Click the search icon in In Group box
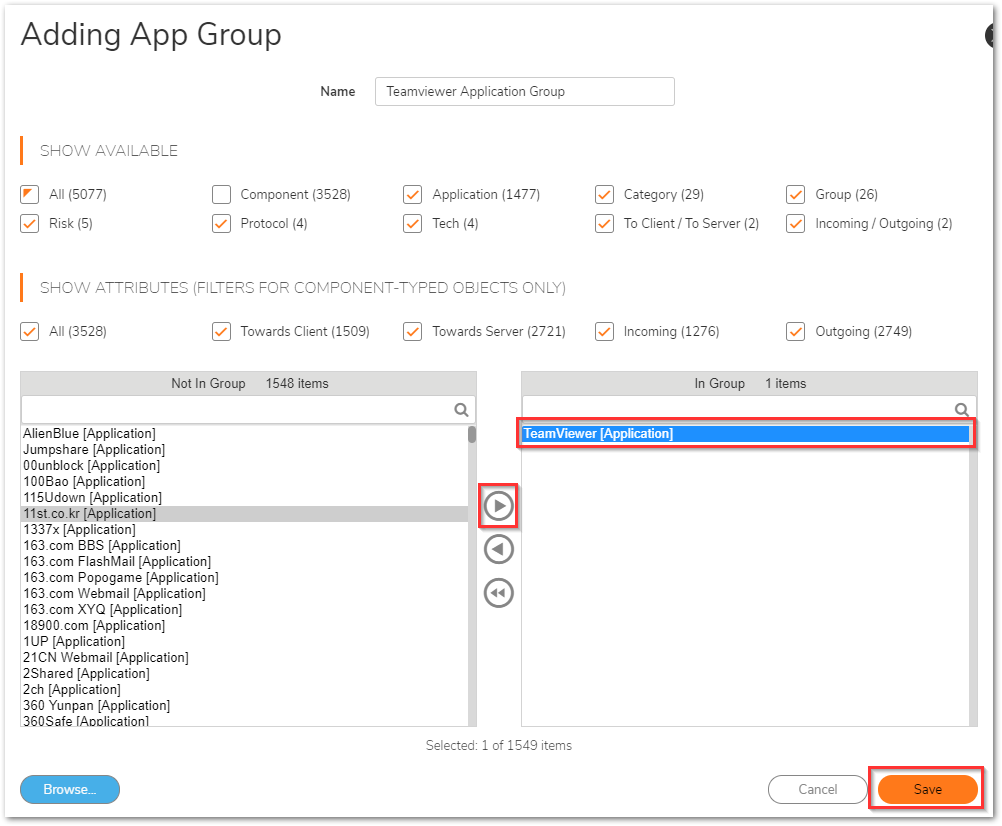 tap(961, 409)
